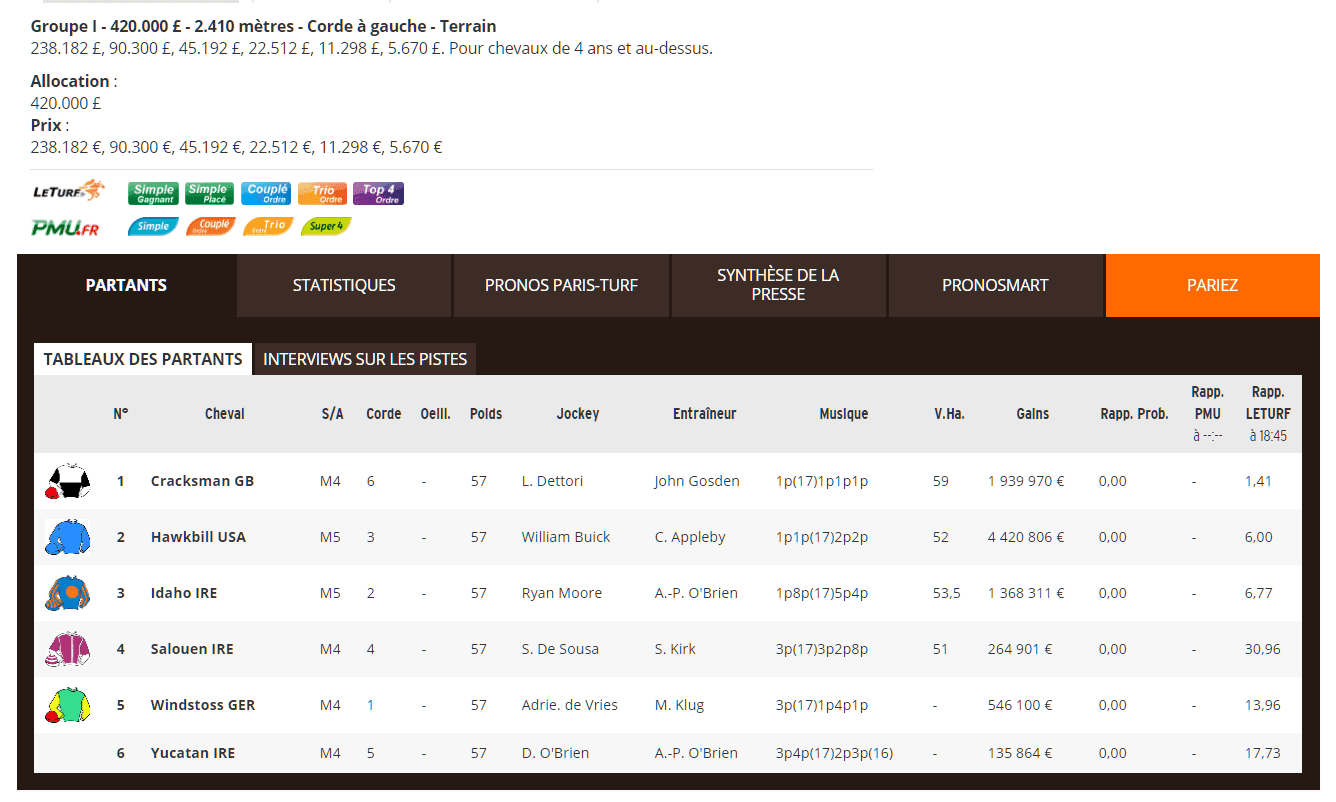This screenshot has width=1336, height=802.
Task: Switch to Pronos Paris-Turf tab
Action: [x=561, y=285]
